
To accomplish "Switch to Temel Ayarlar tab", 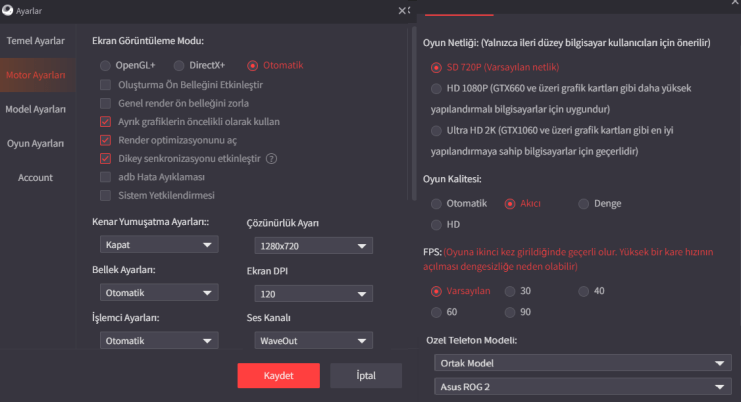I will 35,41.
